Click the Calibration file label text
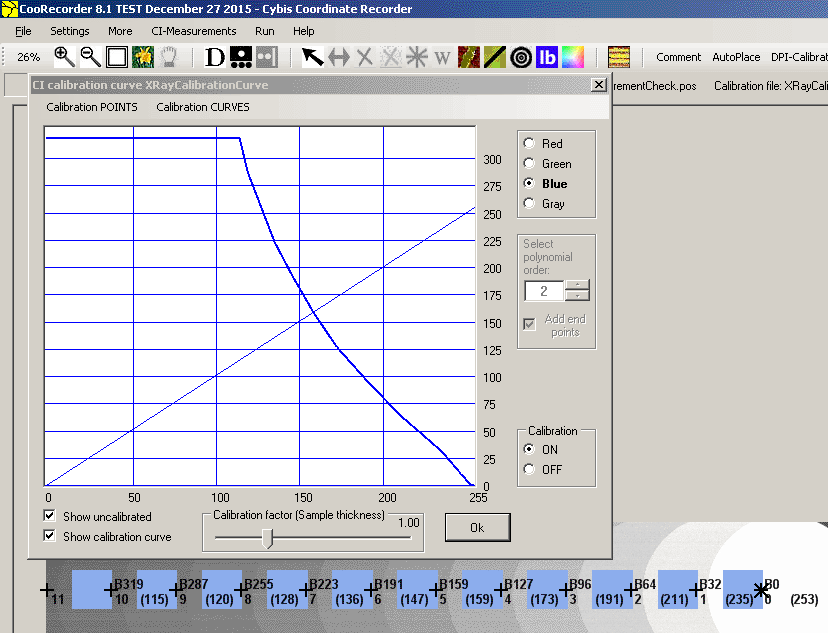This screenshot has width=828, height=633. 771,86
